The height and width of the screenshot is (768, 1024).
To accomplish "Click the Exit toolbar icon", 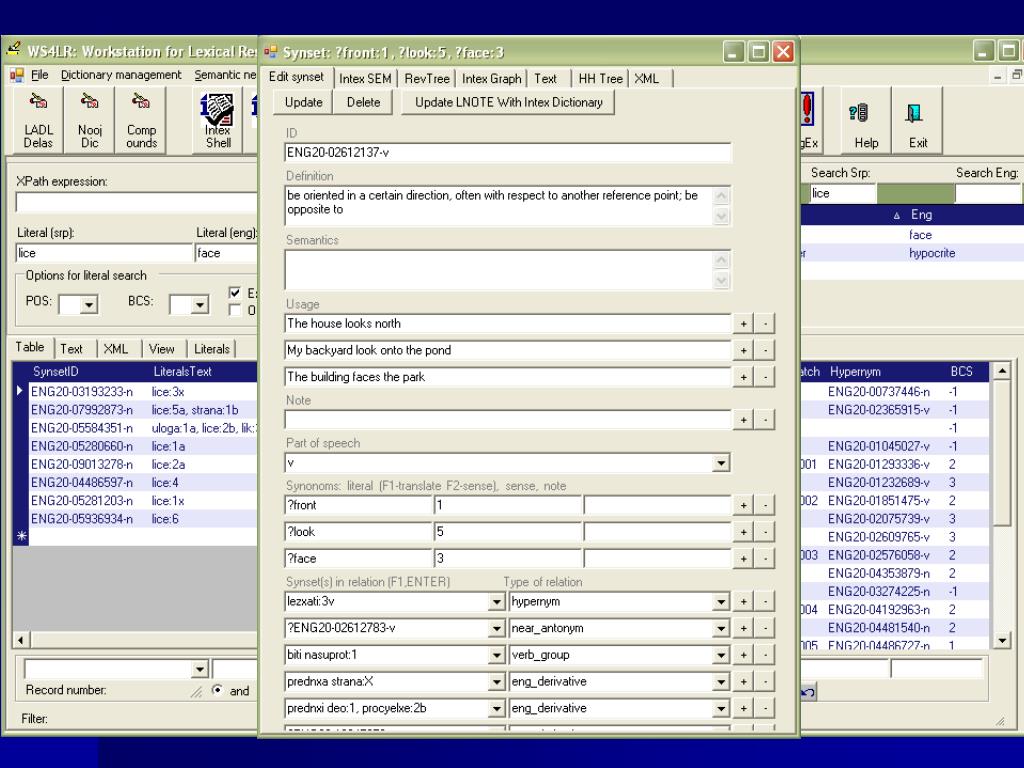I will click(x=918, y=121).
